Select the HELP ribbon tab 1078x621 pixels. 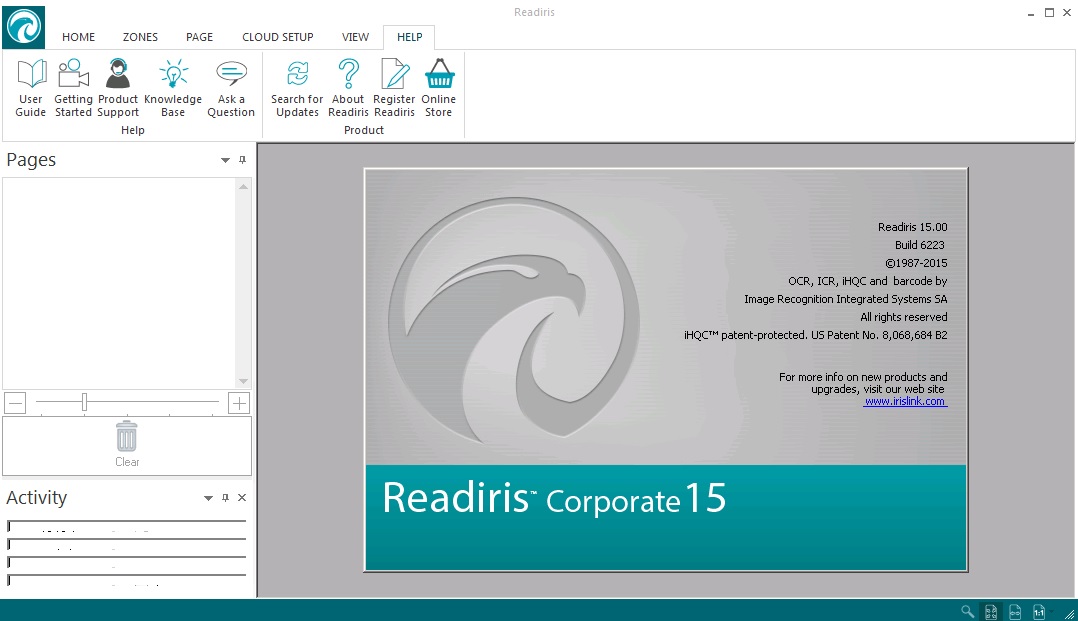[410, 37]
